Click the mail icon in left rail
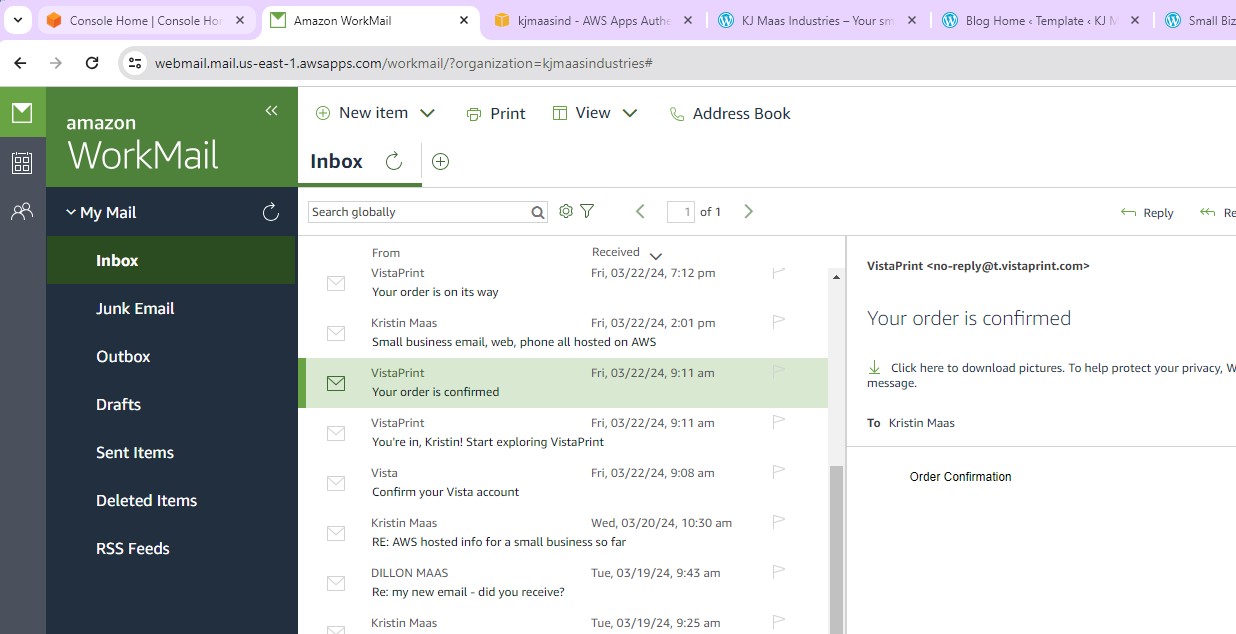This screenshot has width=1236, height=634. [x=22, y=112]
